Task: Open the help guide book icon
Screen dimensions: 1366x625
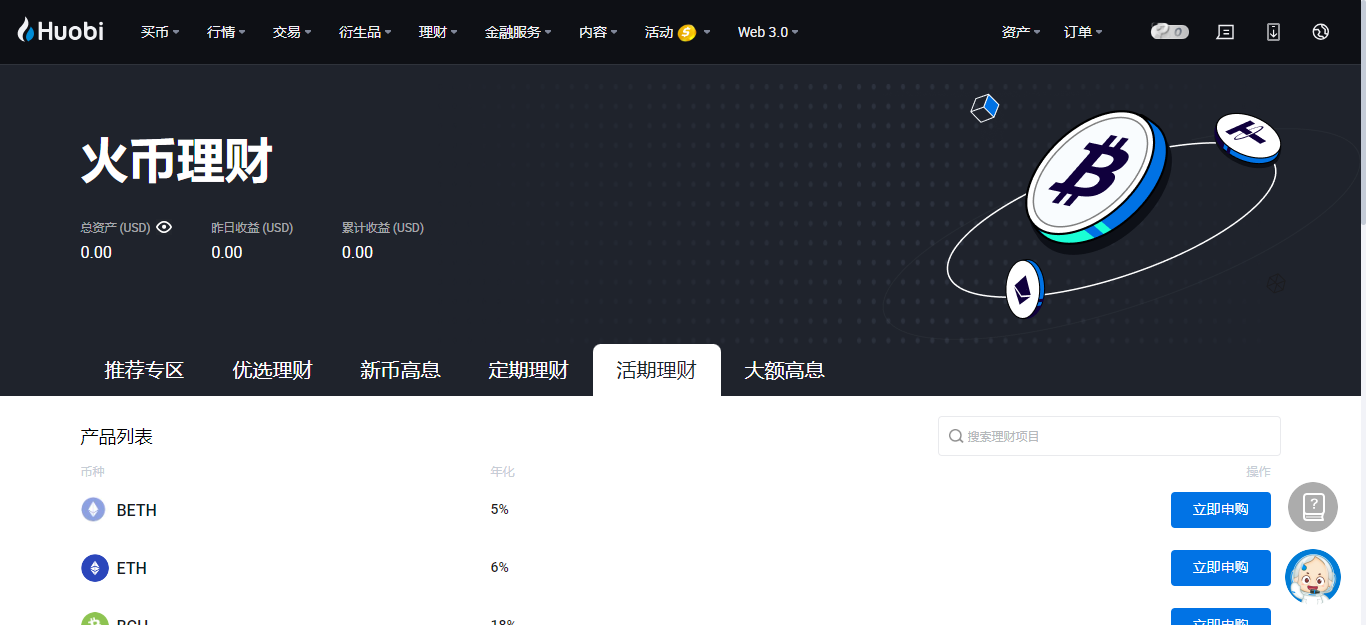Action: tap(1313, 507)
